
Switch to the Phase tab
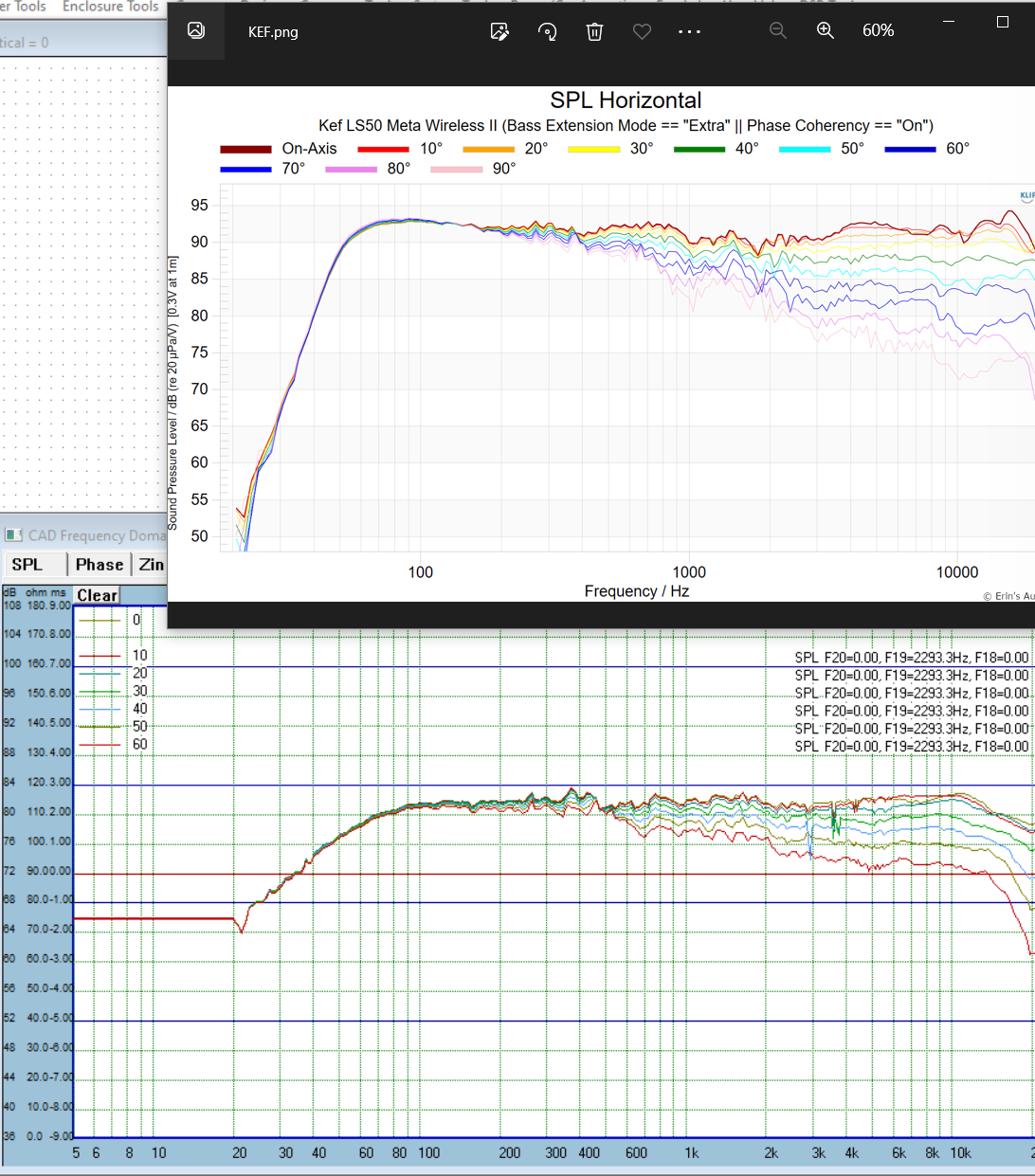pyautogui.click(x=100, y=565)
